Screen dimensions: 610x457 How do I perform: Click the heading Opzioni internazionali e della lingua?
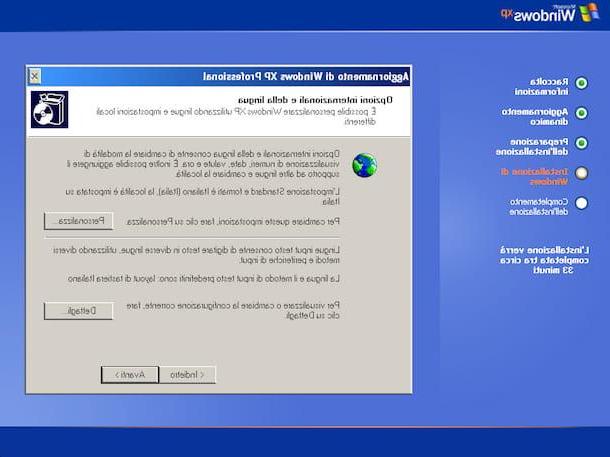pos(315,100)
